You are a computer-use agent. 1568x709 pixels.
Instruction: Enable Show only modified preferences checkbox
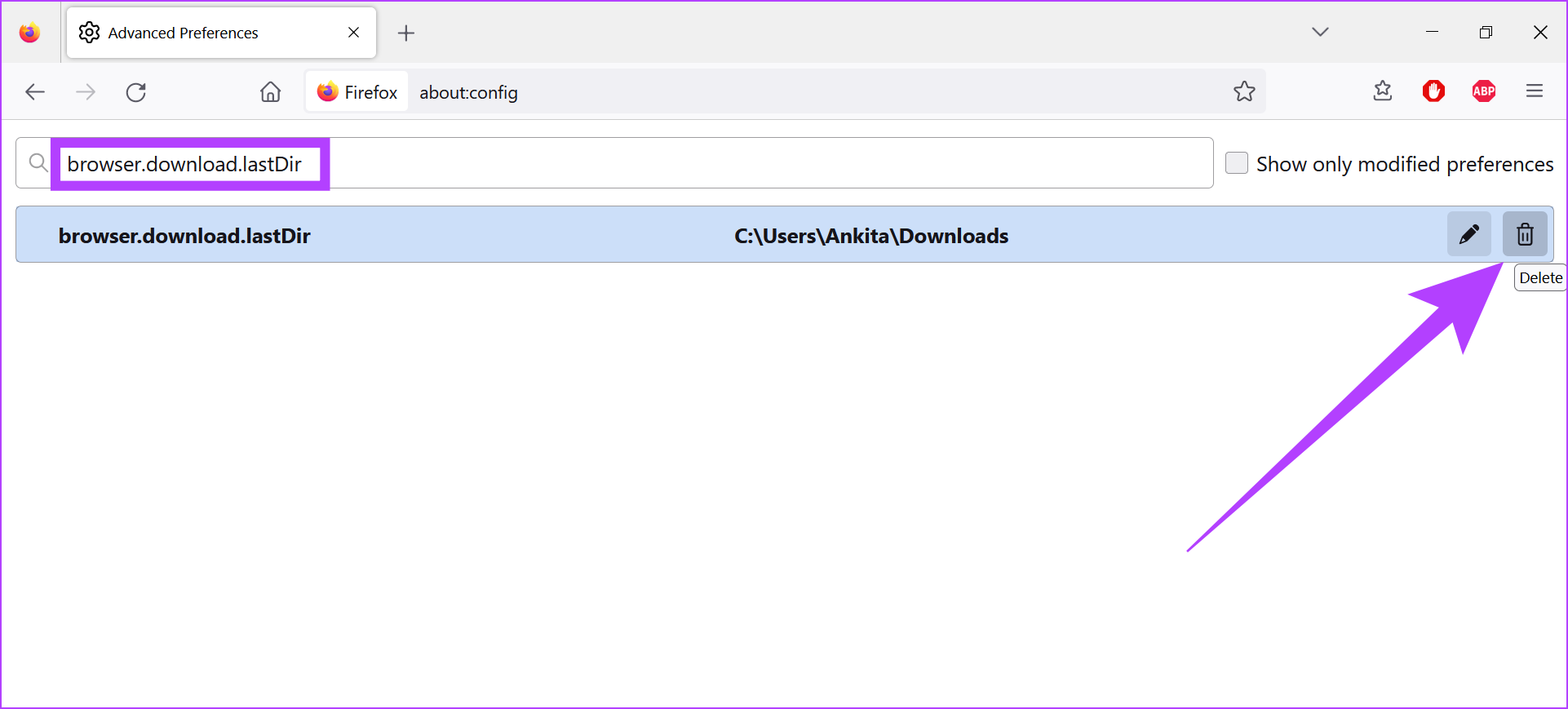[1237, 163]
